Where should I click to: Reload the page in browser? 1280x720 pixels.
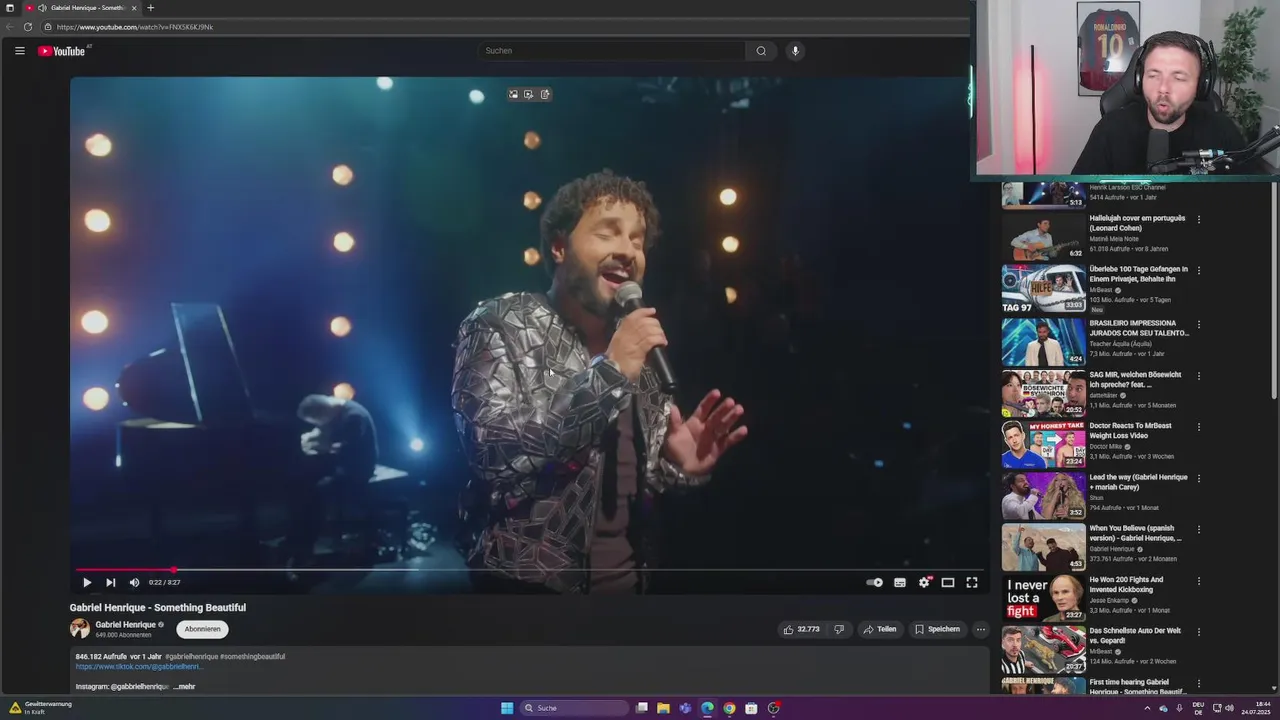point(28,27)
